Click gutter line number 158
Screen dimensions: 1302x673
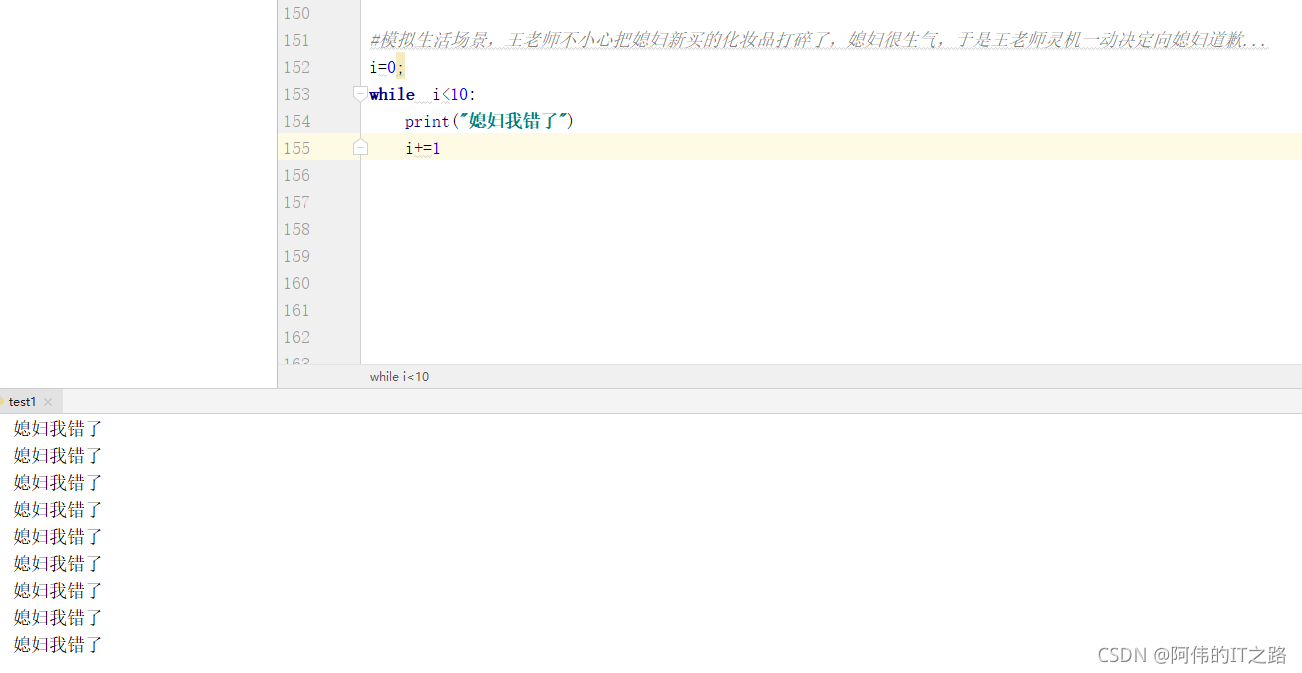pyautogui.click(x=297, y=230)
